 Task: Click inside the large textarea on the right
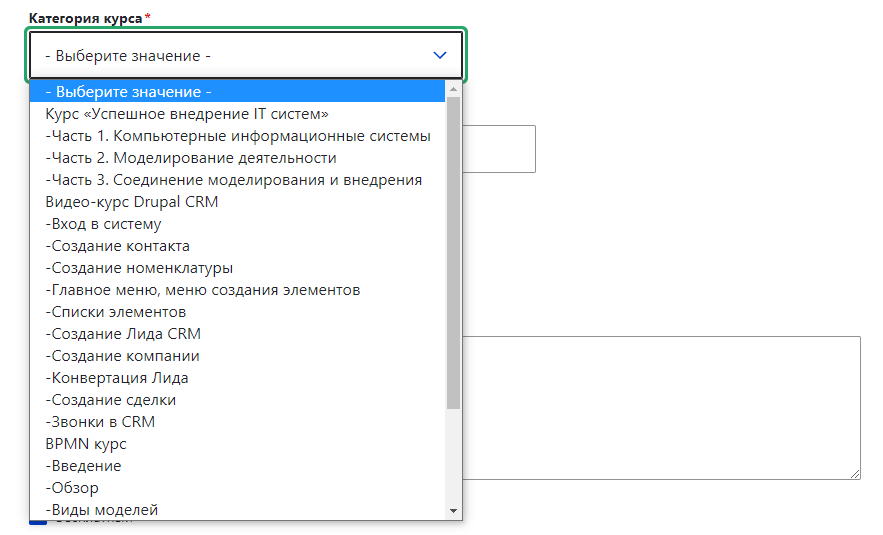pyautogui.click(x=662, y=408)
